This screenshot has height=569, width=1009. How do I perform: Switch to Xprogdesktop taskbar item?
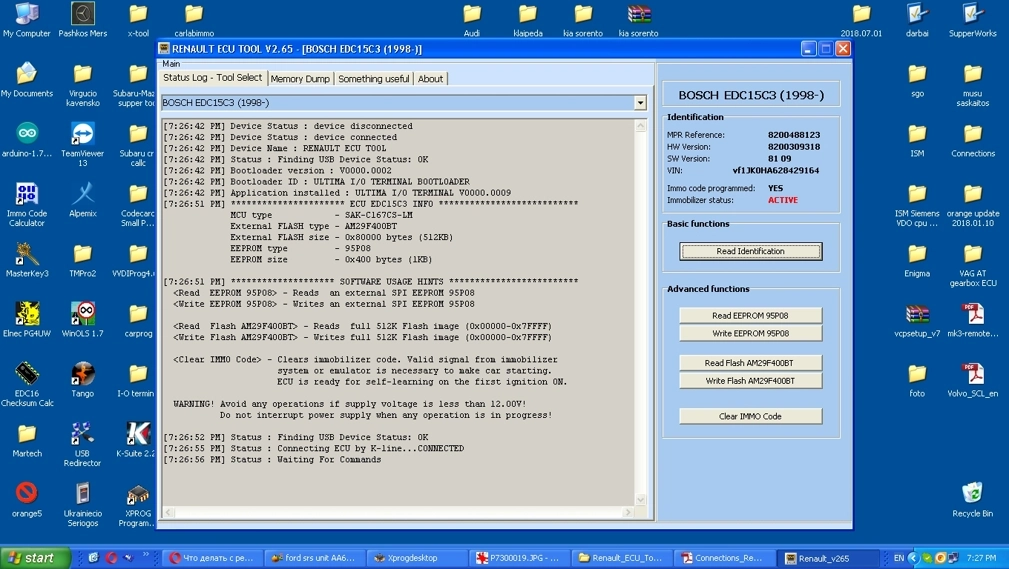pos(417,558)
